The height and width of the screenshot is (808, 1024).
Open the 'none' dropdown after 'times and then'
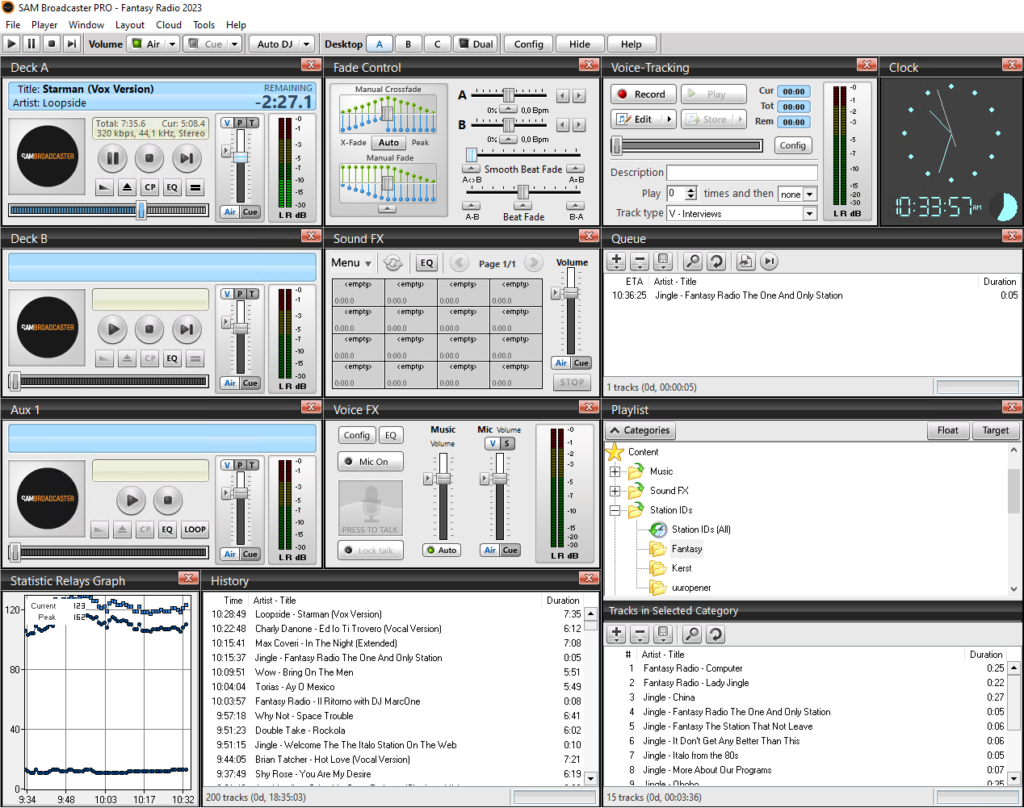tap(810, 194)
